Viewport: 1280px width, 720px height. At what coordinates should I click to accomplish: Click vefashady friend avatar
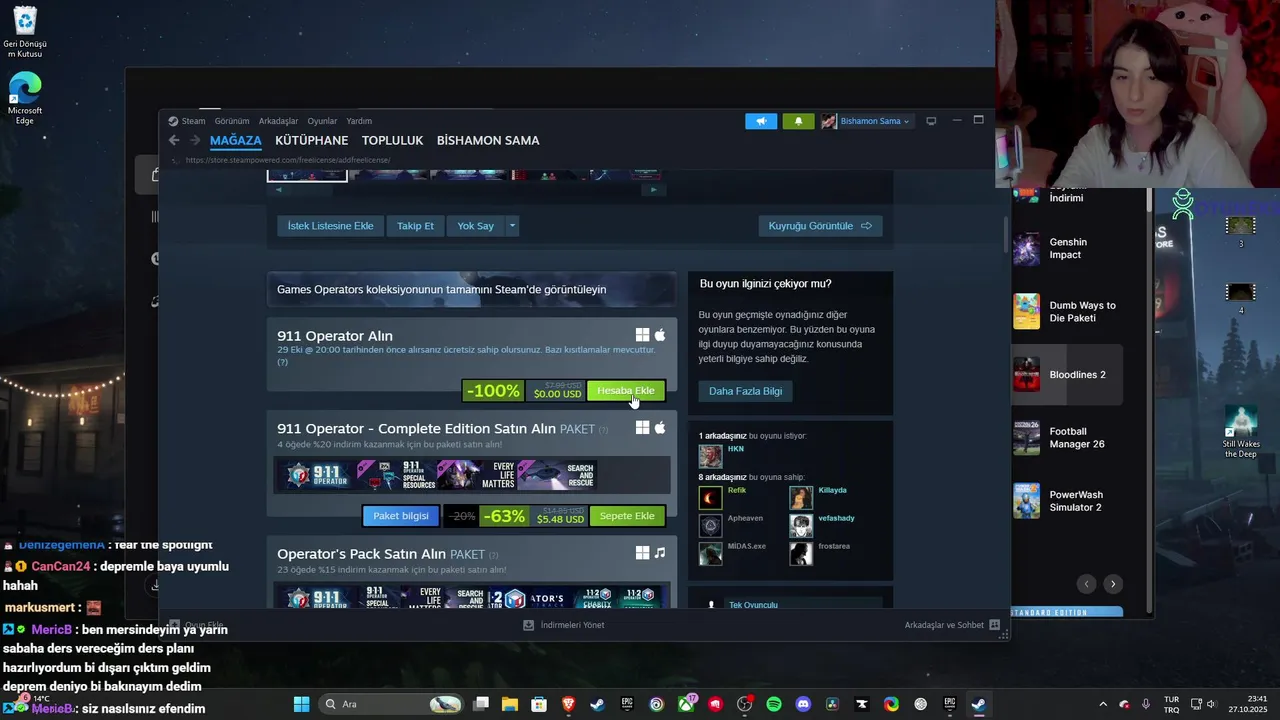point(801,526)
